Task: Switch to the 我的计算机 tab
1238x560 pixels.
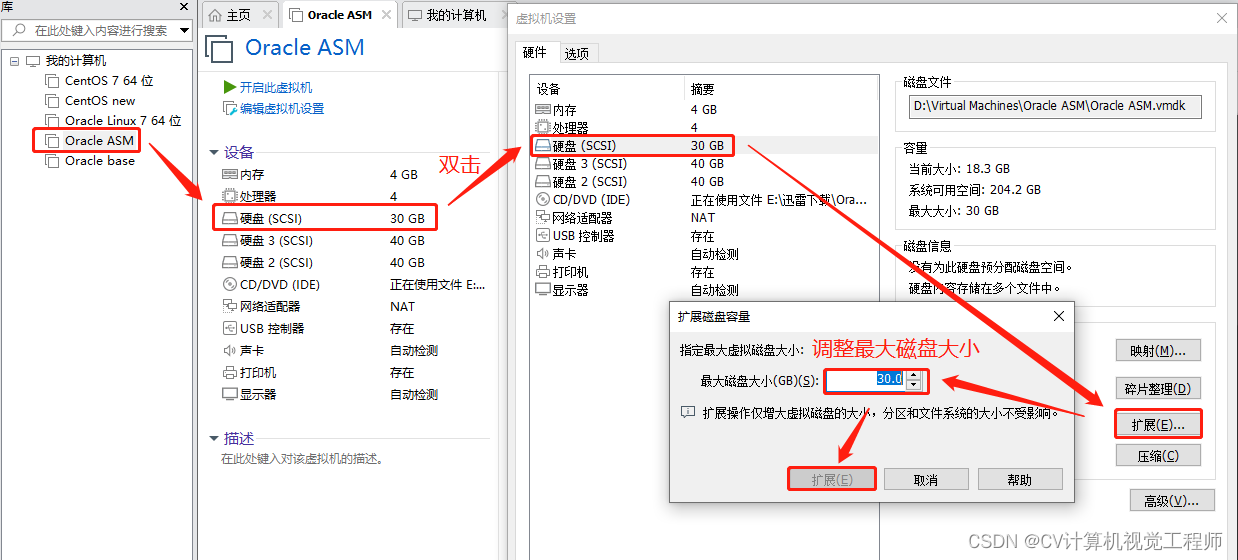Action: point(456,15)
